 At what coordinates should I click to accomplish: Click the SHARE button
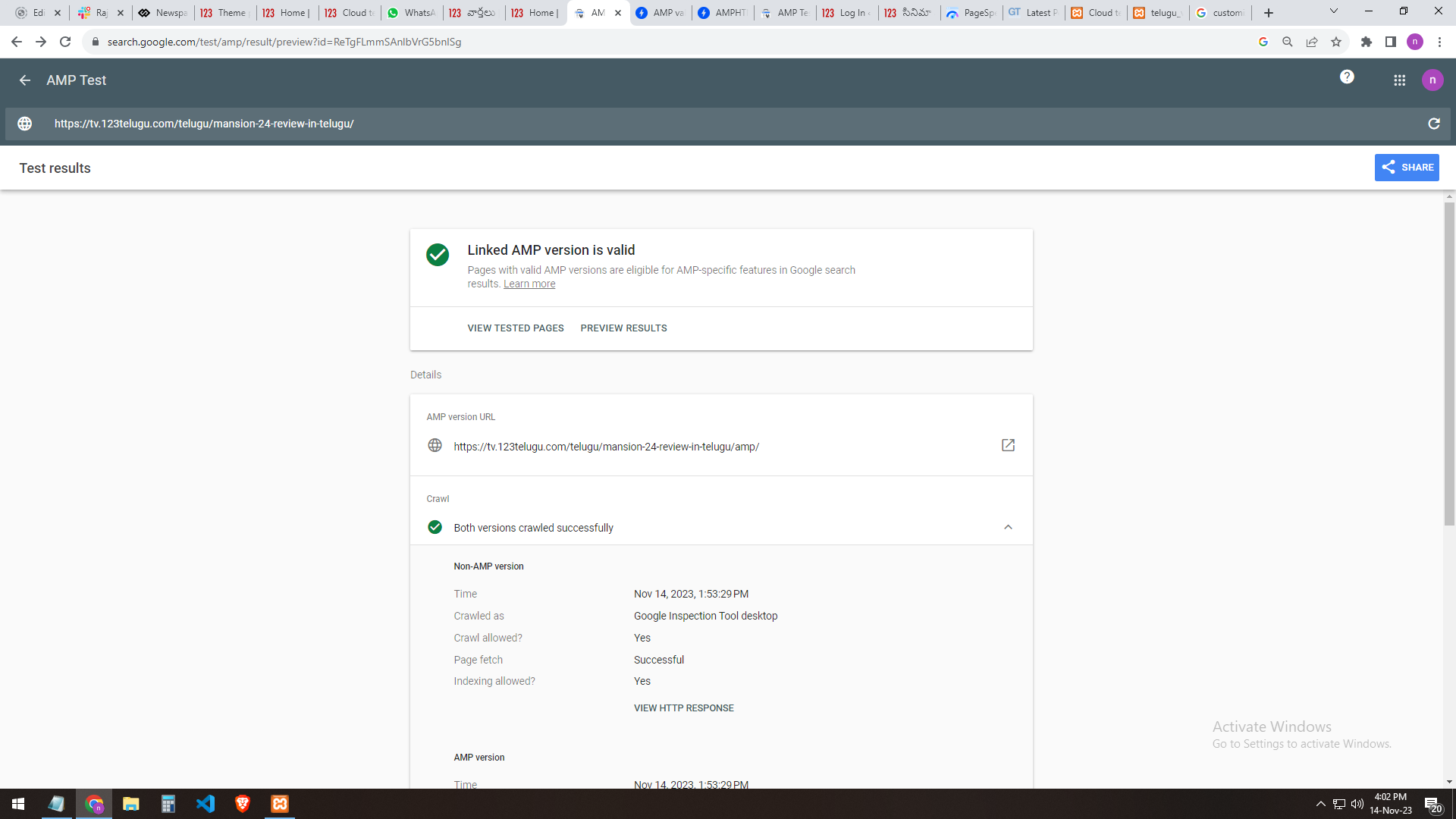[1407, 168]
